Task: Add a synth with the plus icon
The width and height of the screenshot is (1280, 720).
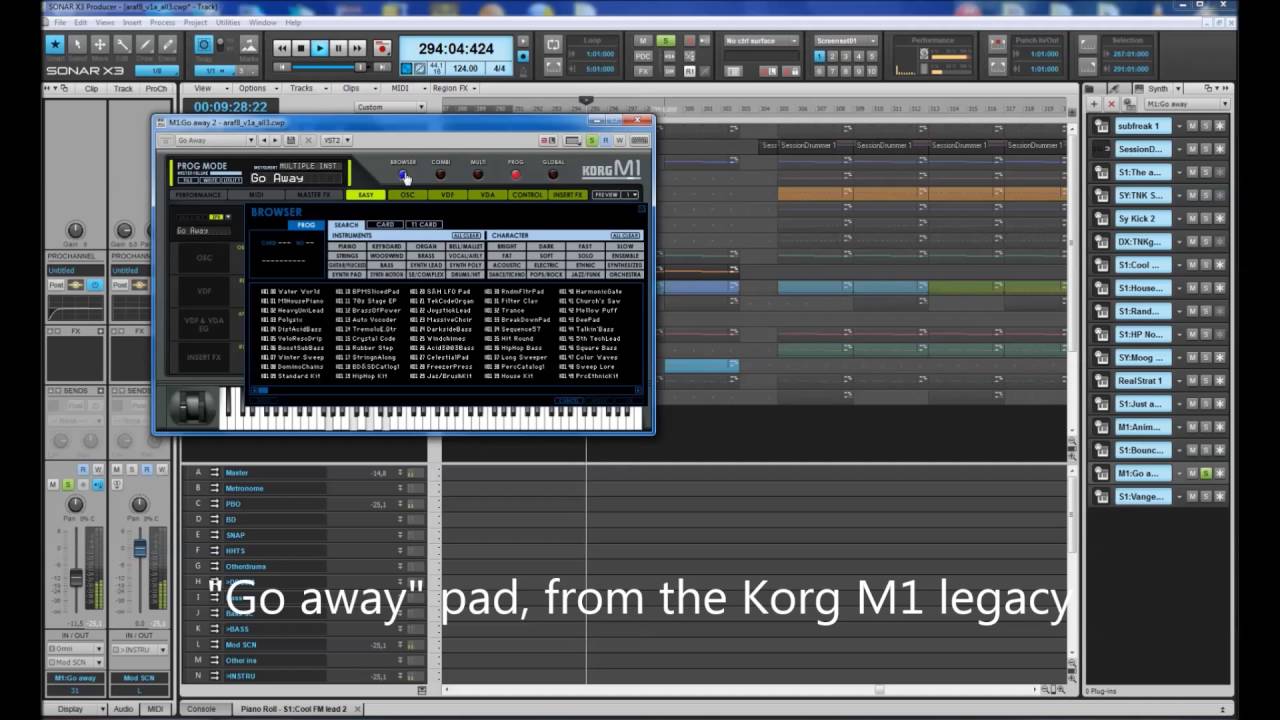Action: tap(1095, 104)
